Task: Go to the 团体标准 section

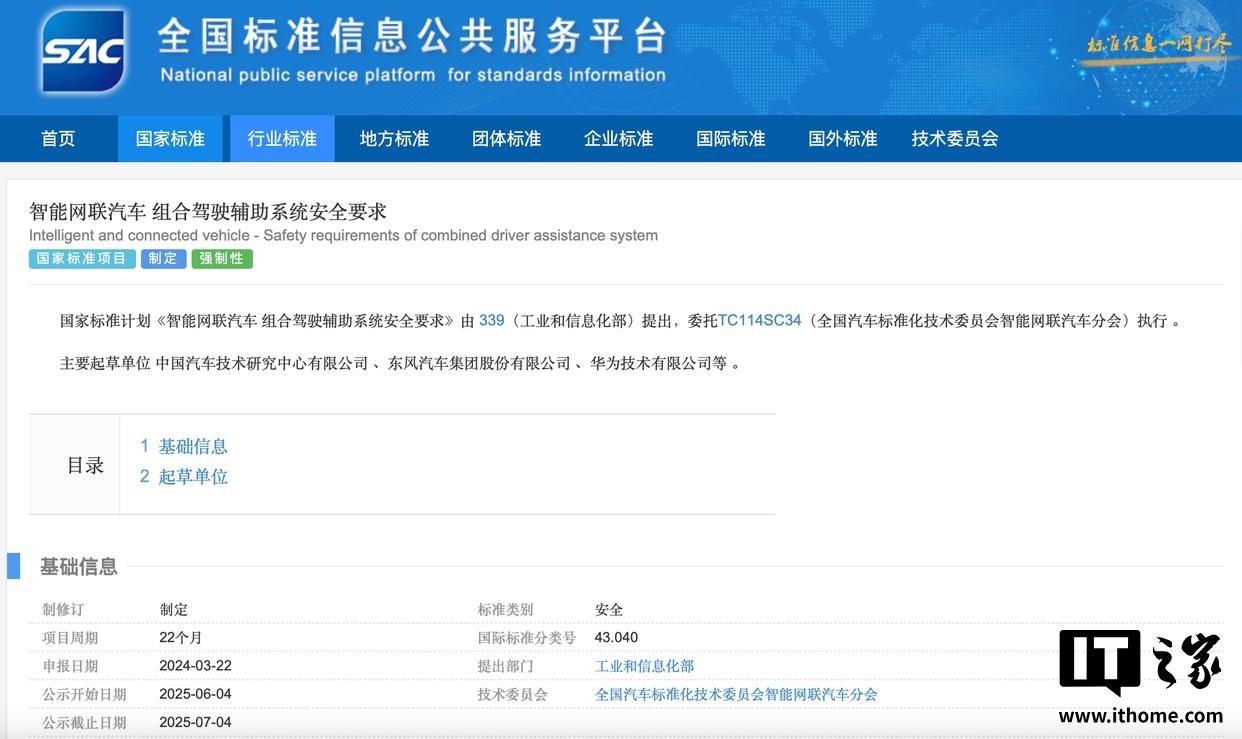Action: [x=506, y=139]
